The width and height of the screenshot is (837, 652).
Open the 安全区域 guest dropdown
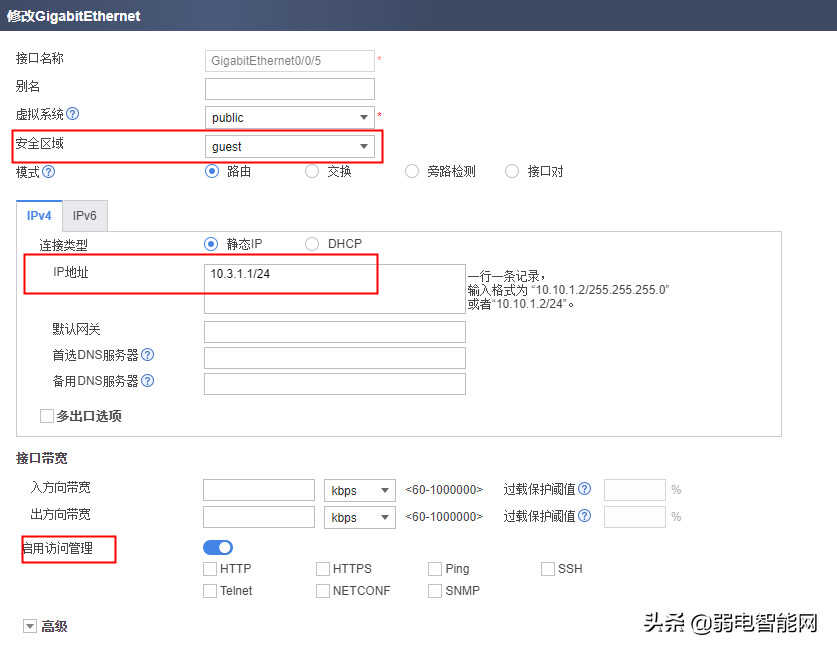(290, 146)
